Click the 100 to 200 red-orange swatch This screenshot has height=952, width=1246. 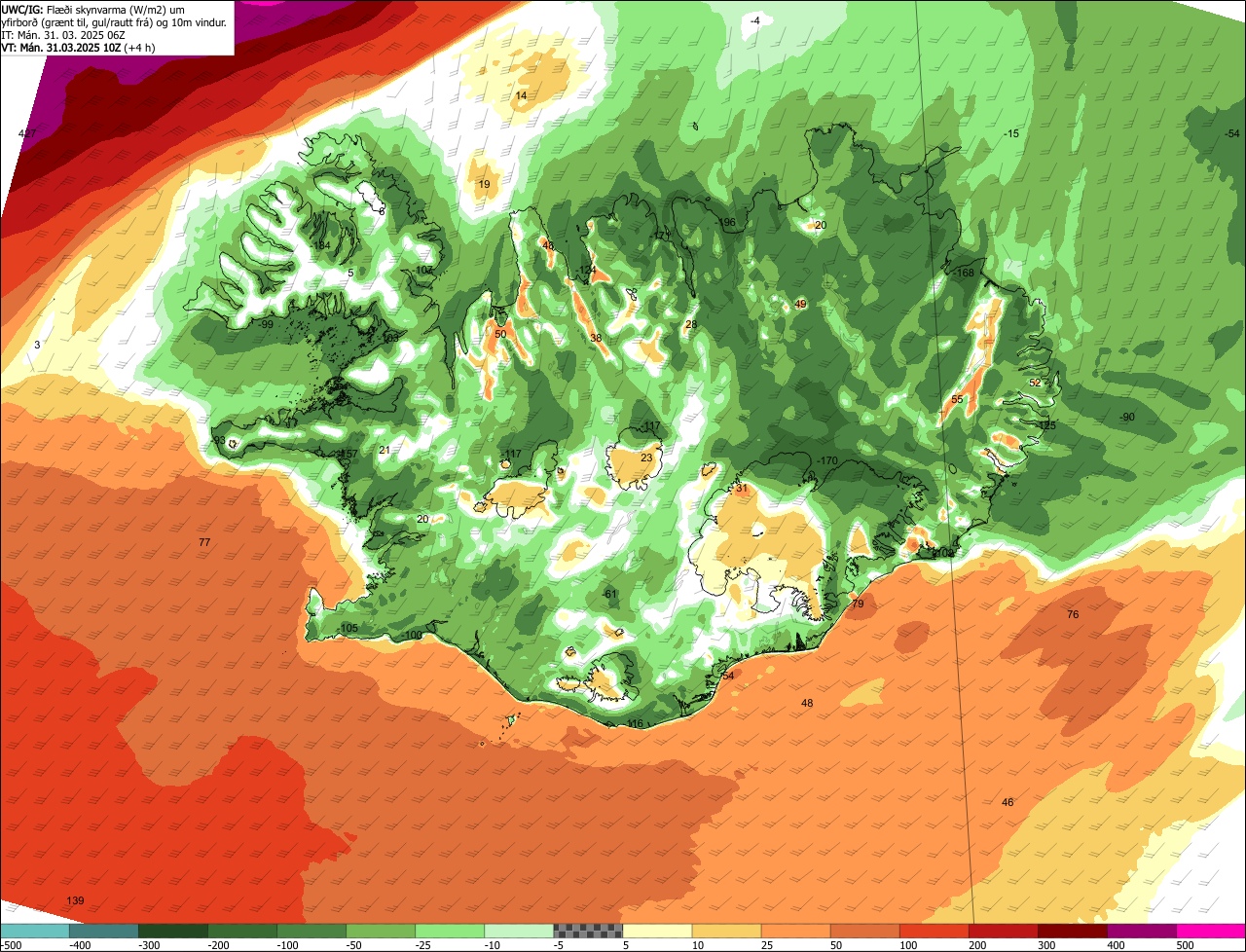click(934, 931)
